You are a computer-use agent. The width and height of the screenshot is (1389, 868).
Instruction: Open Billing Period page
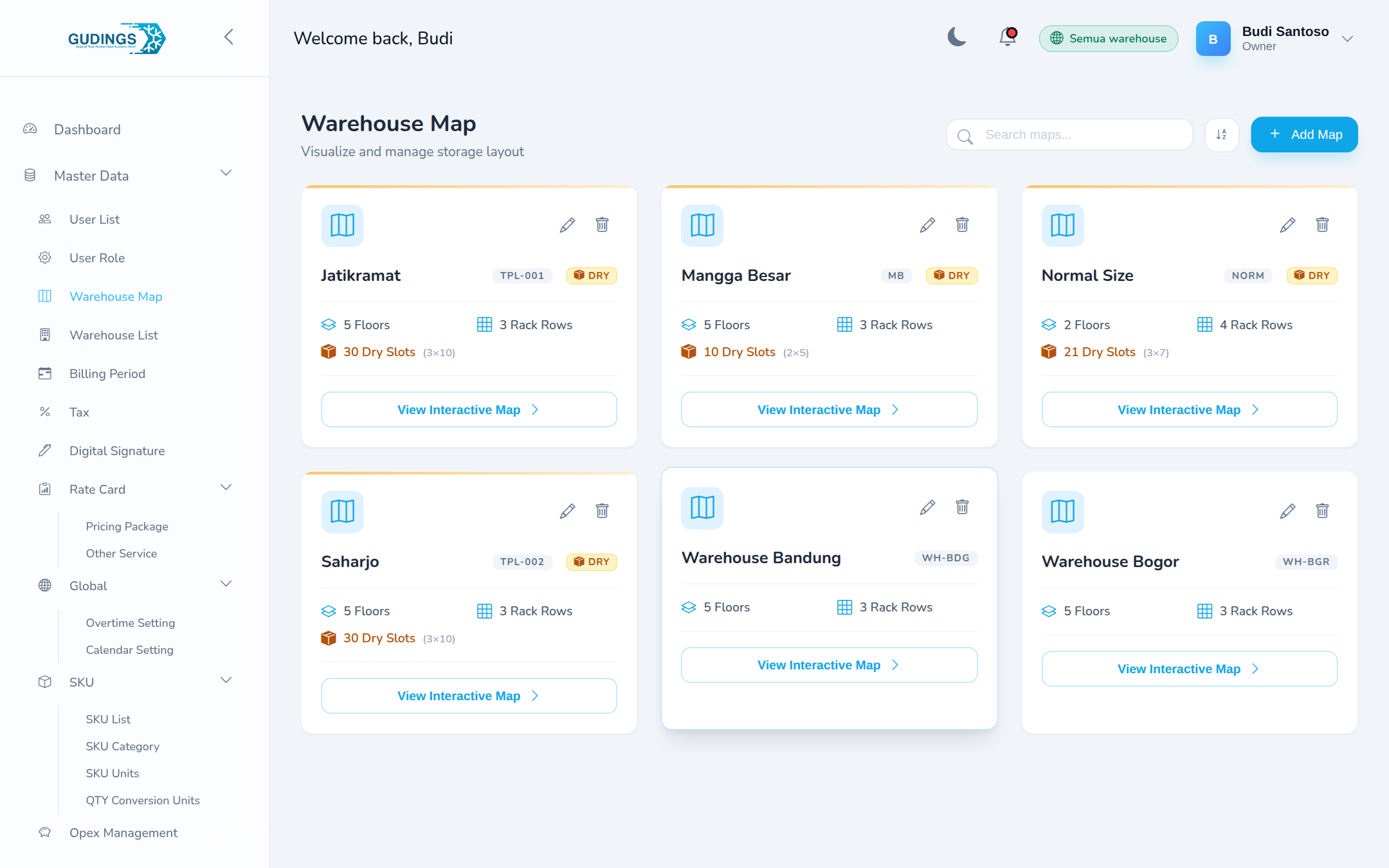[x=107, y=374]
